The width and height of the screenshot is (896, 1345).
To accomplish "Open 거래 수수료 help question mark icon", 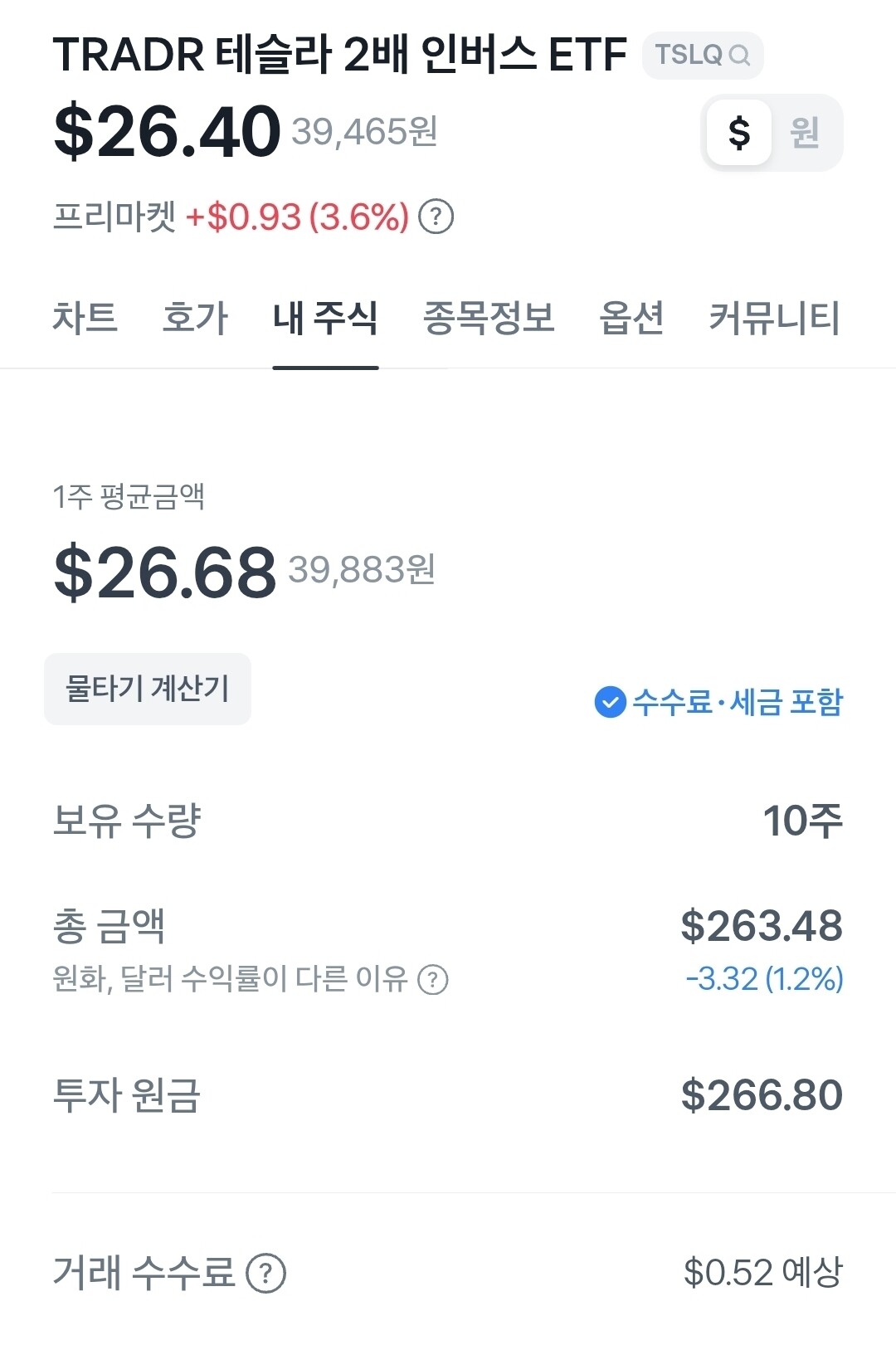I will coord(266,1273).
